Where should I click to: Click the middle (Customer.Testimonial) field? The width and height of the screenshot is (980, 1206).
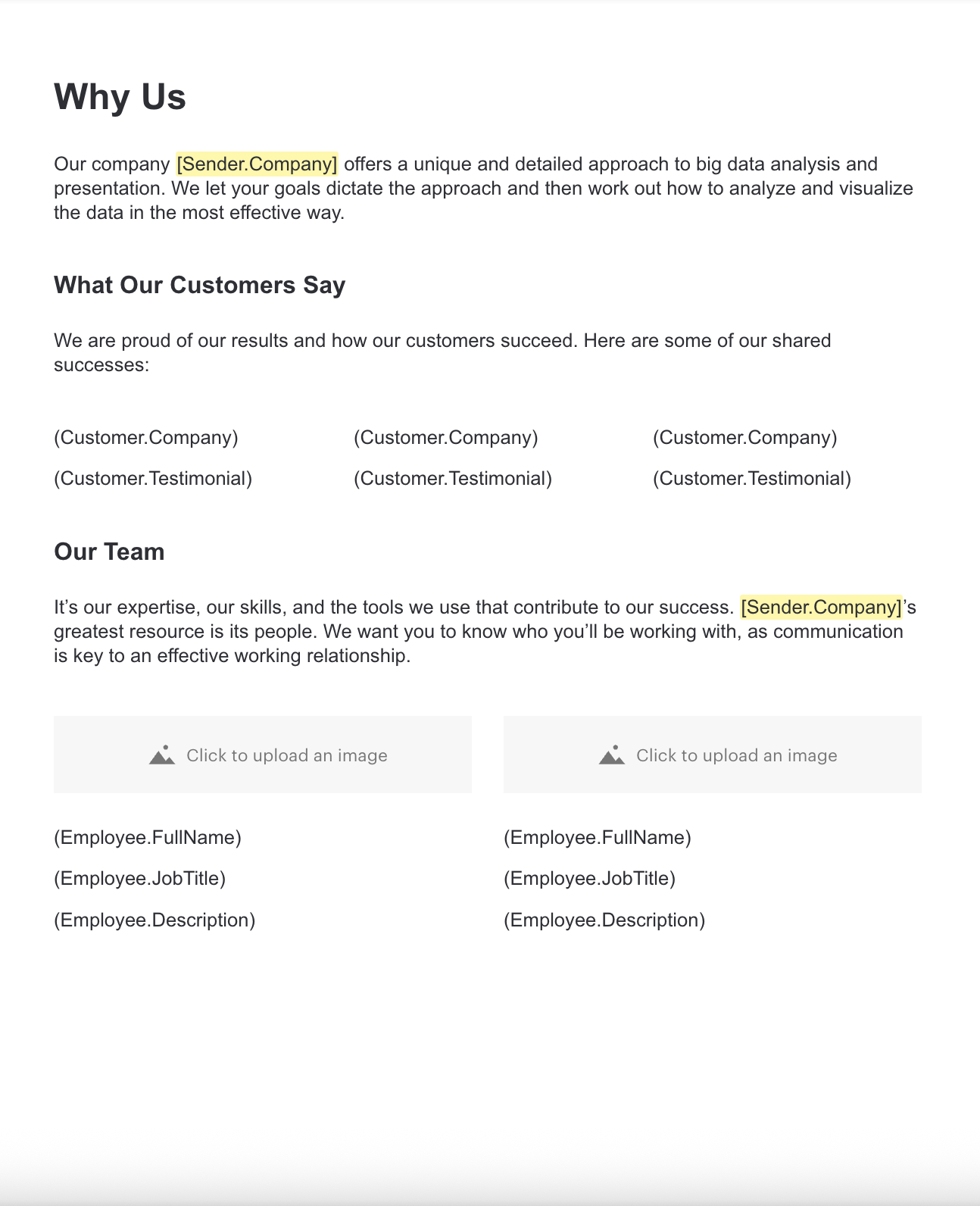pos(452,479)
